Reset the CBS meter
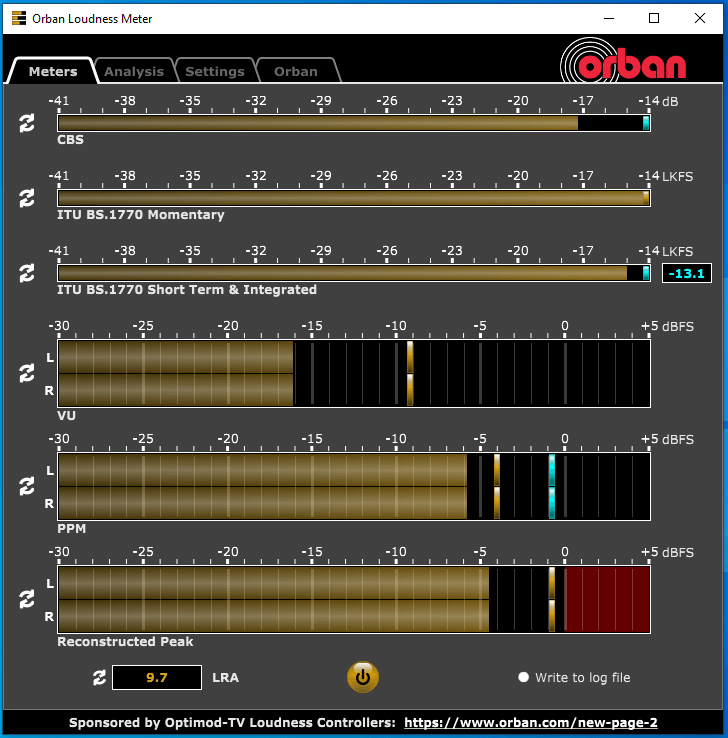The image size is (728, 738). (27, 123)
